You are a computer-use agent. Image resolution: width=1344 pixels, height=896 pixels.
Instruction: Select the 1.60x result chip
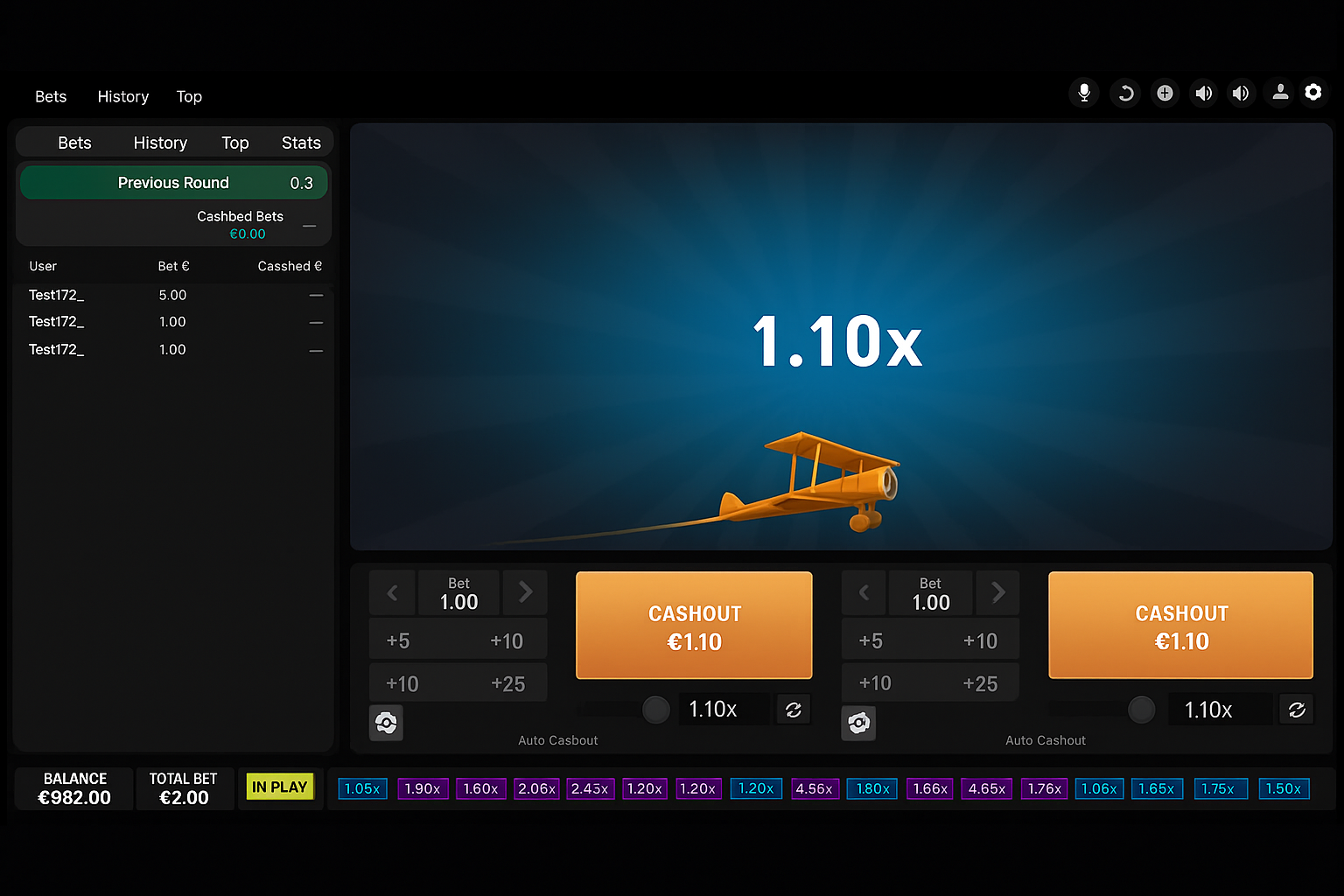[481, 788]
